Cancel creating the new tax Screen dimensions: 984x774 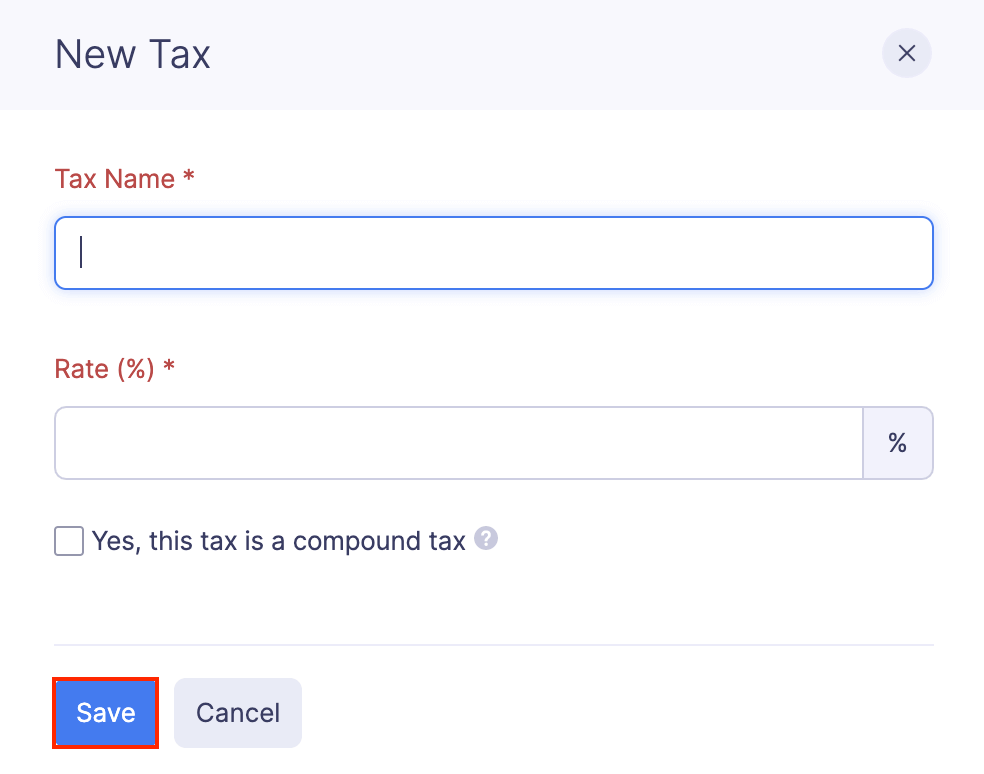click(237, 712)
